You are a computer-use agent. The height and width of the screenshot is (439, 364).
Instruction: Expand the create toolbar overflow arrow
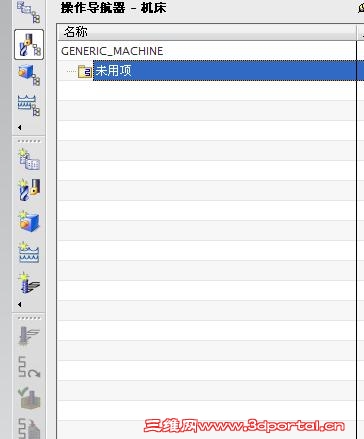pyautogui.click(x=20, y=304)
